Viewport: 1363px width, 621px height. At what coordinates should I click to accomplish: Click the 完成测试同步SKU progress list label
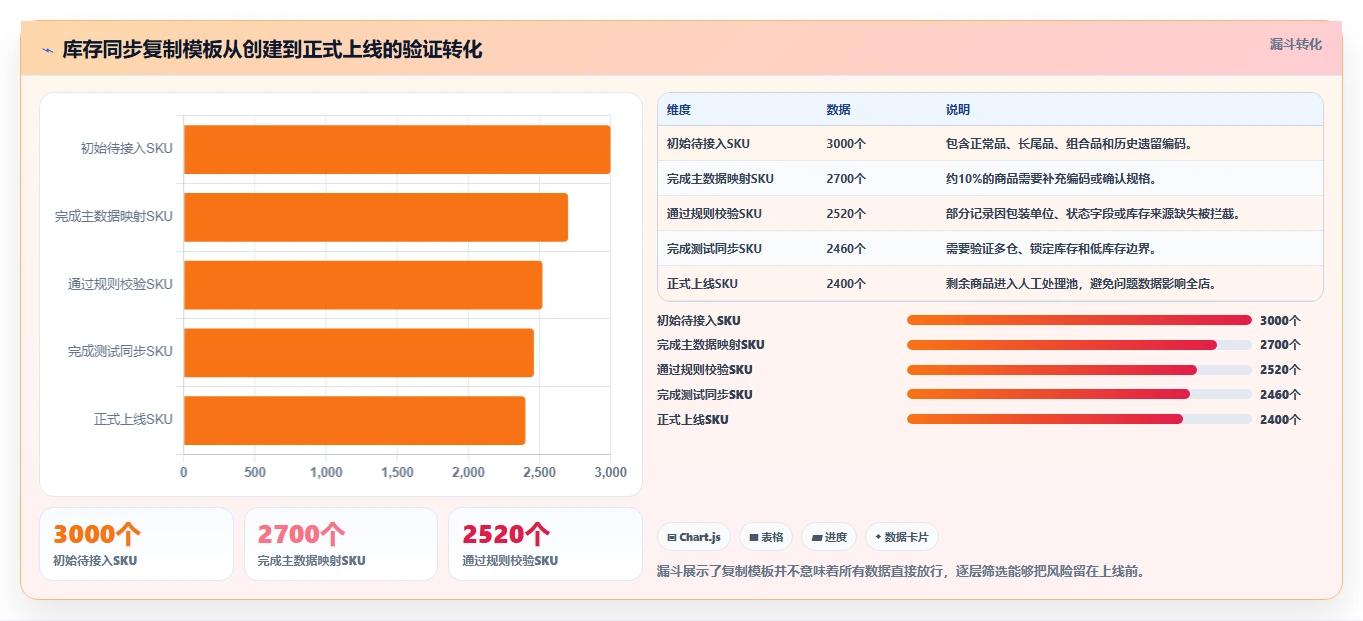[705, 395]
